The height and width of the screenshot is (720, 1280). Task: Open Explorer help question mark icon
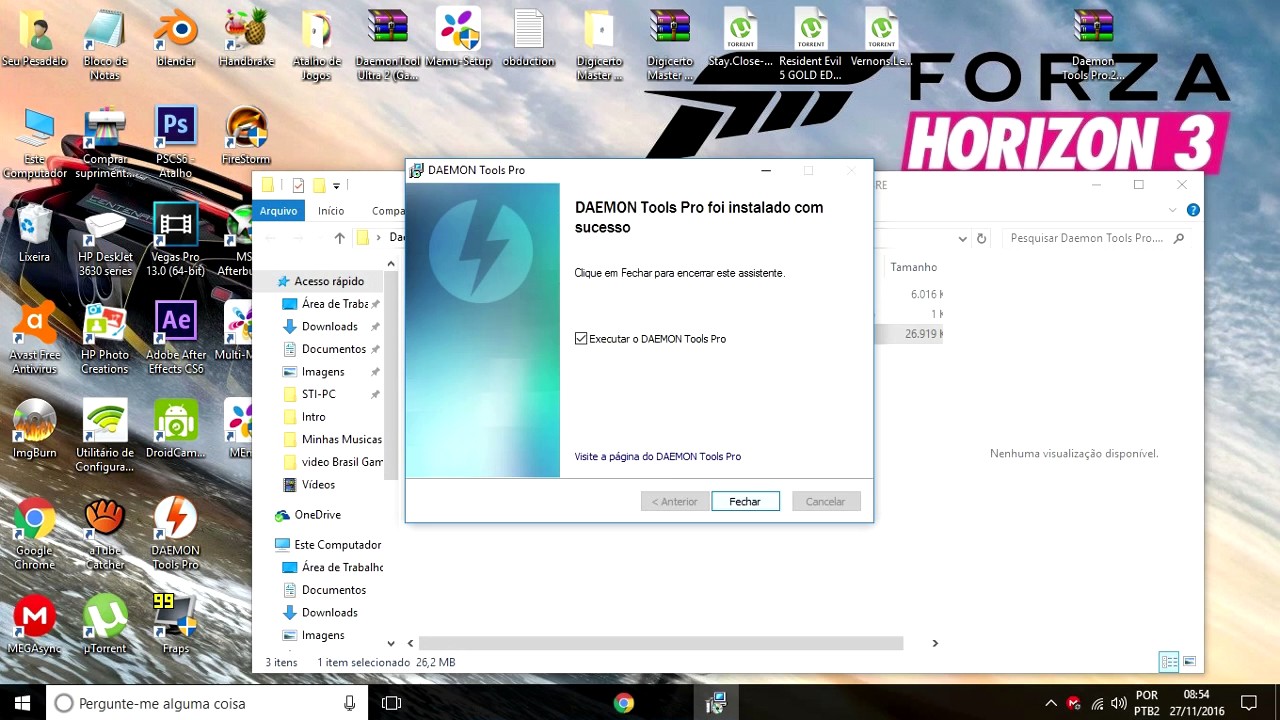tap(1192, 210)
